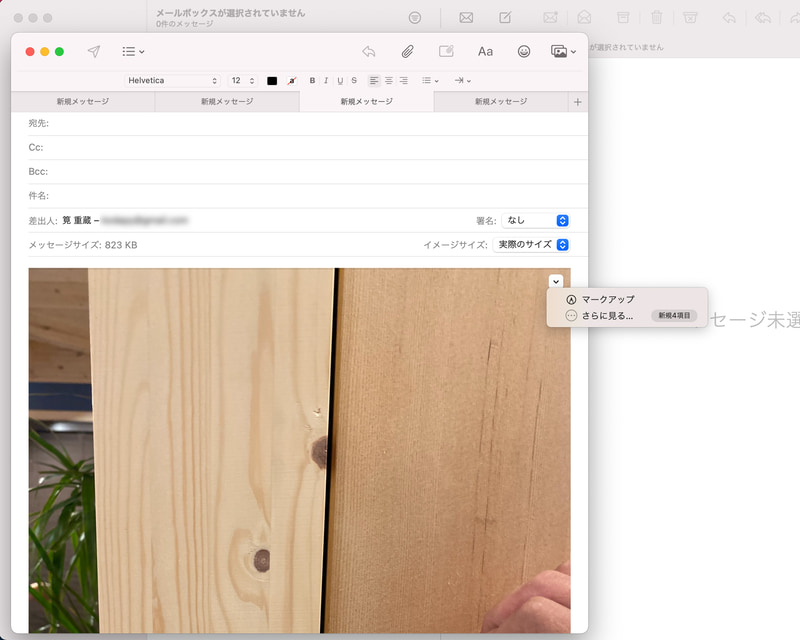Open the 署名 signature dropdown
800x640 pixels.
(x=537, y=220)
